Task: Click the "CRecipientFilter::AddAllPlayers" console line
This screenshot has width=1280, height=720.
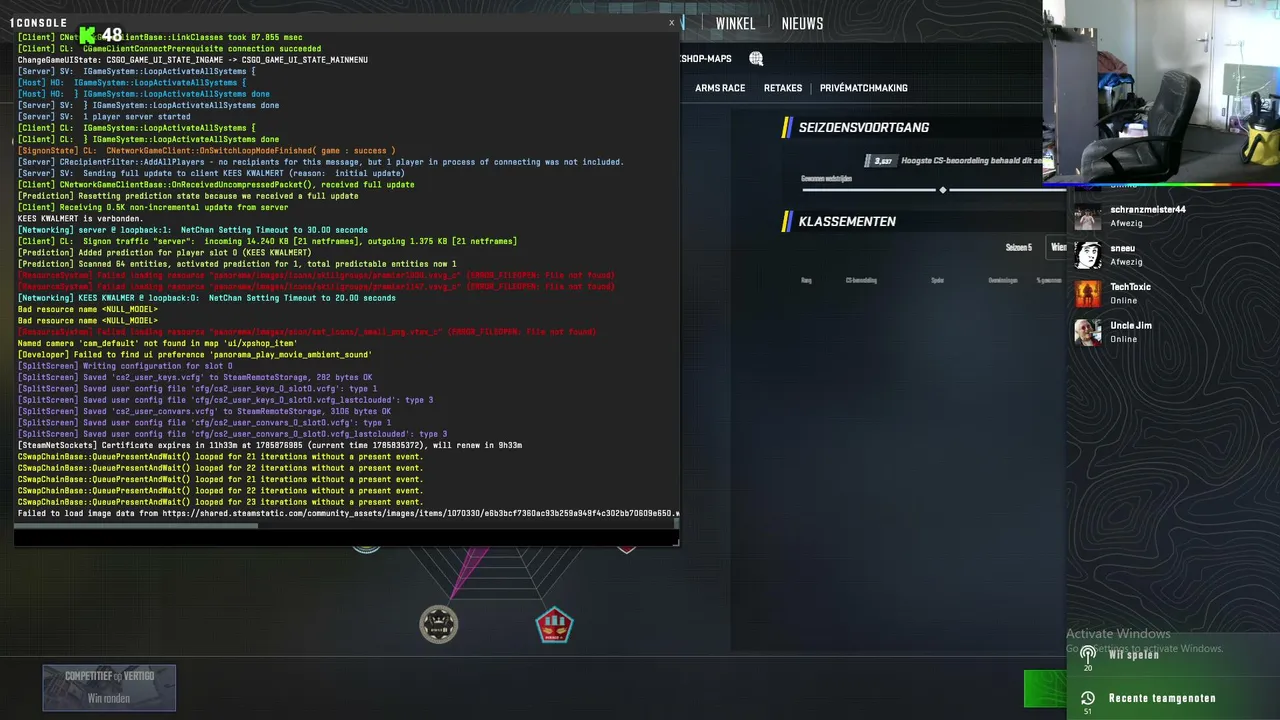Action: pyautogui.click(x=321, y=161)
